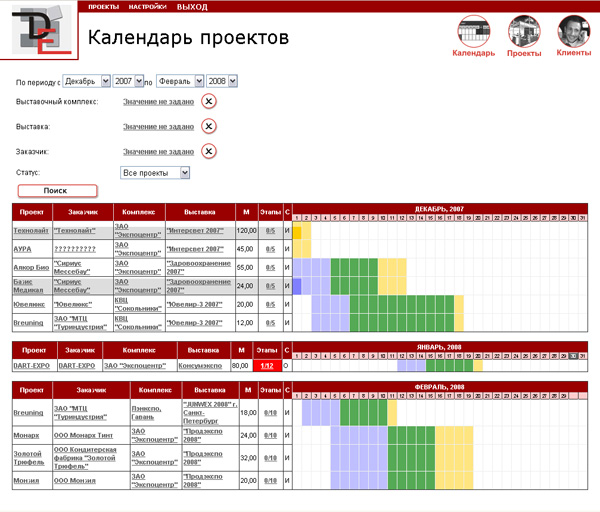Open the Монарх project link
Screen dimensions: 600x512
26,435
